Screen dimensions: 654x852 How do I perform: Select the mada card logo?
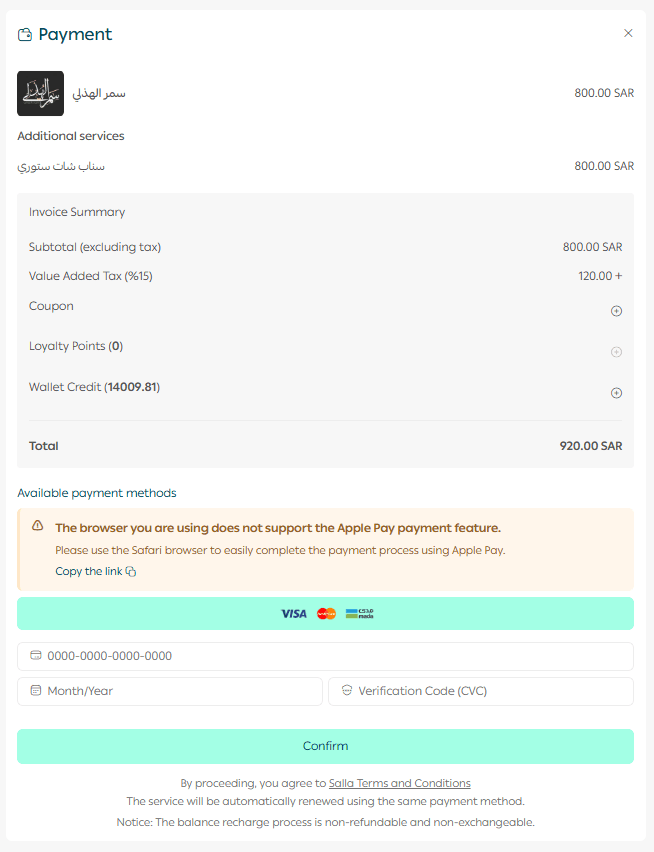(x=359, y=614)
